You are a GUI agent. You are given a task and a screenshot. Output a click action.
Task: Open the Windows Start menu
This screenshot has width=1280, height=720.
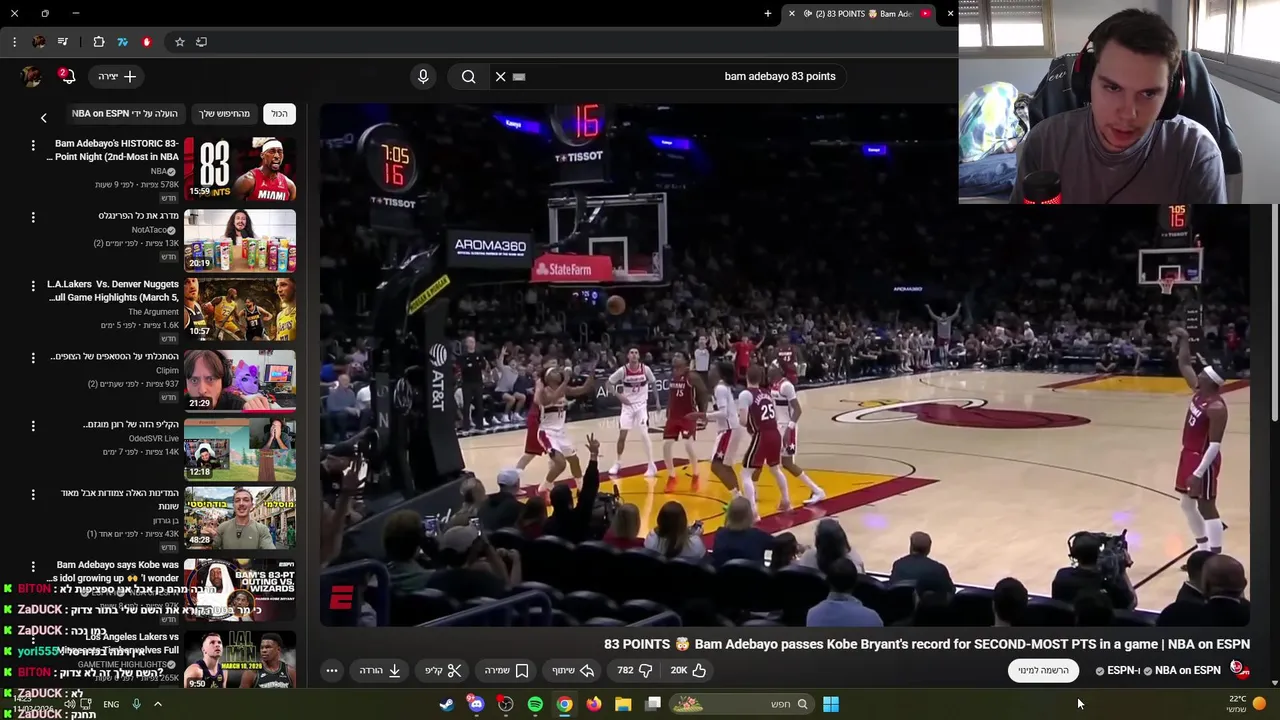(x=831, y=704)
